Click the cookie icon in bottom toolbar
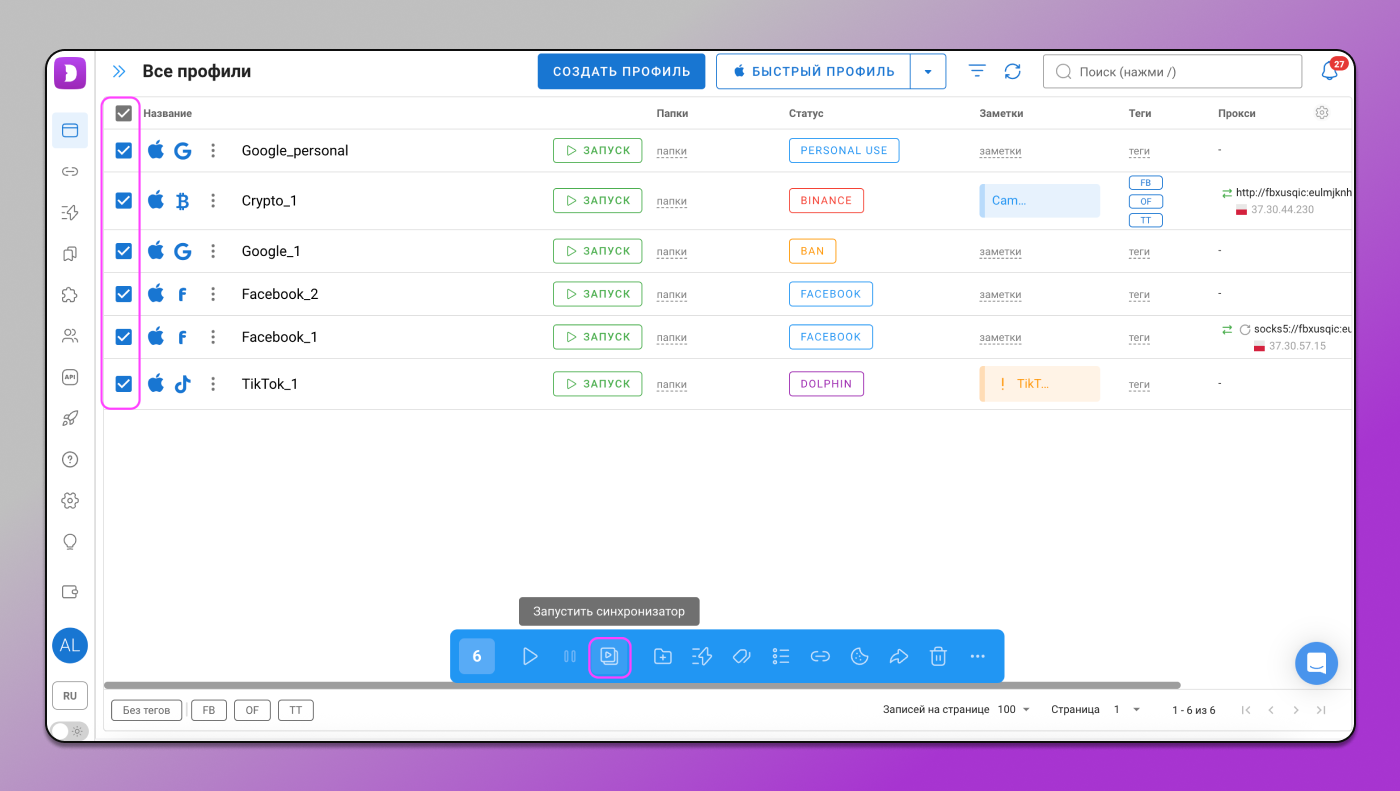This screenshot has height=791, width=1400. click(859, 657)
